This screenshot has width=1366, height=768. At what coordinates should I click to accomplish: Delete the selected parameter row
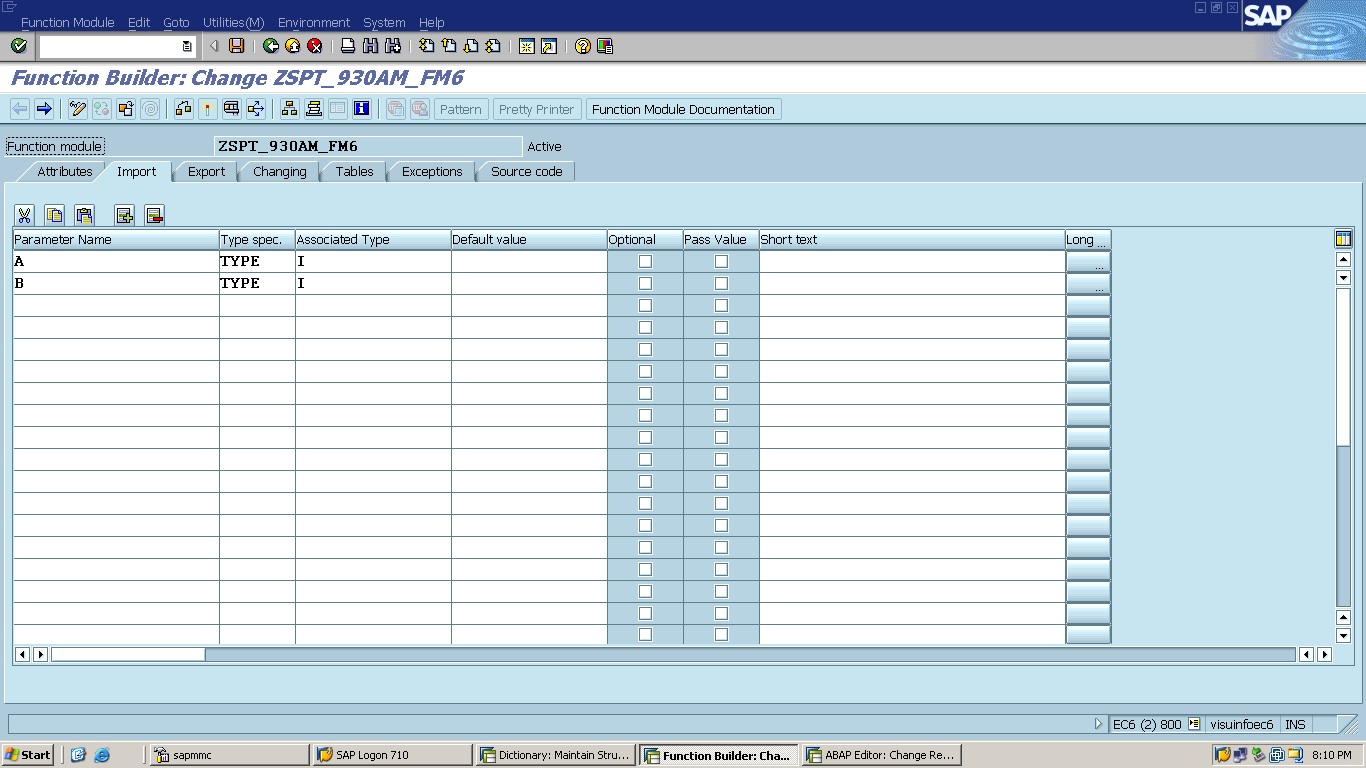(154, 215)
